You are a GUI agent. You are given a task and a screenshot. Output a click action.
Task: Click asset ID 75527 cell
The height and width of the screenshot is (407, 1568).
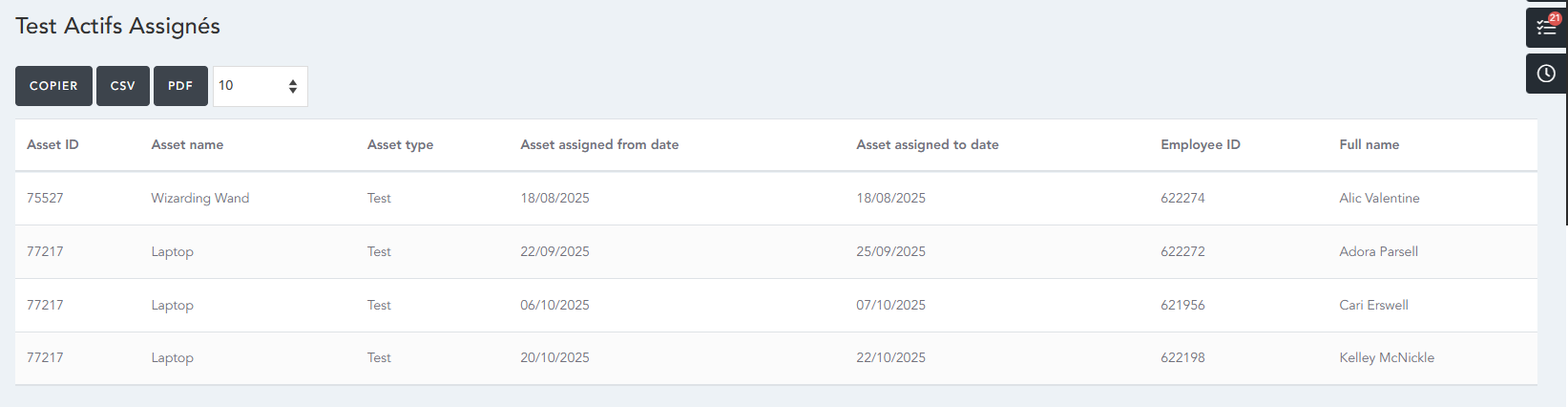pyautogui.click(x=45, y=199)
